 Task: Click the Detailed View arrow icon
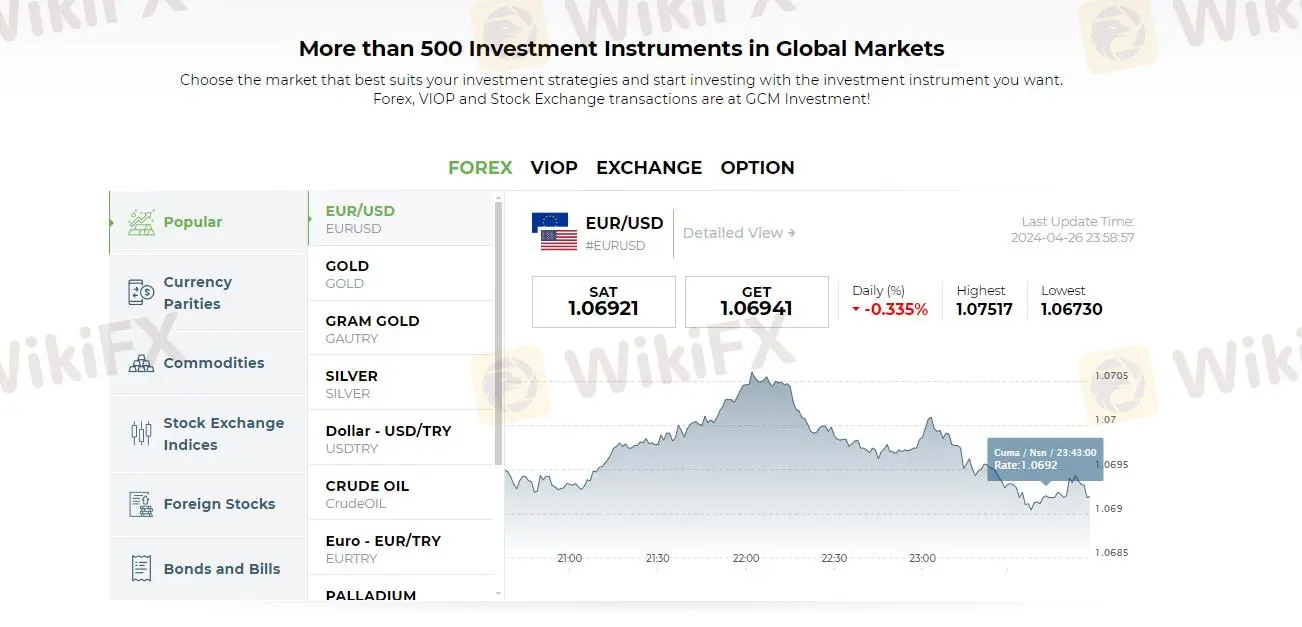[792, 233]
